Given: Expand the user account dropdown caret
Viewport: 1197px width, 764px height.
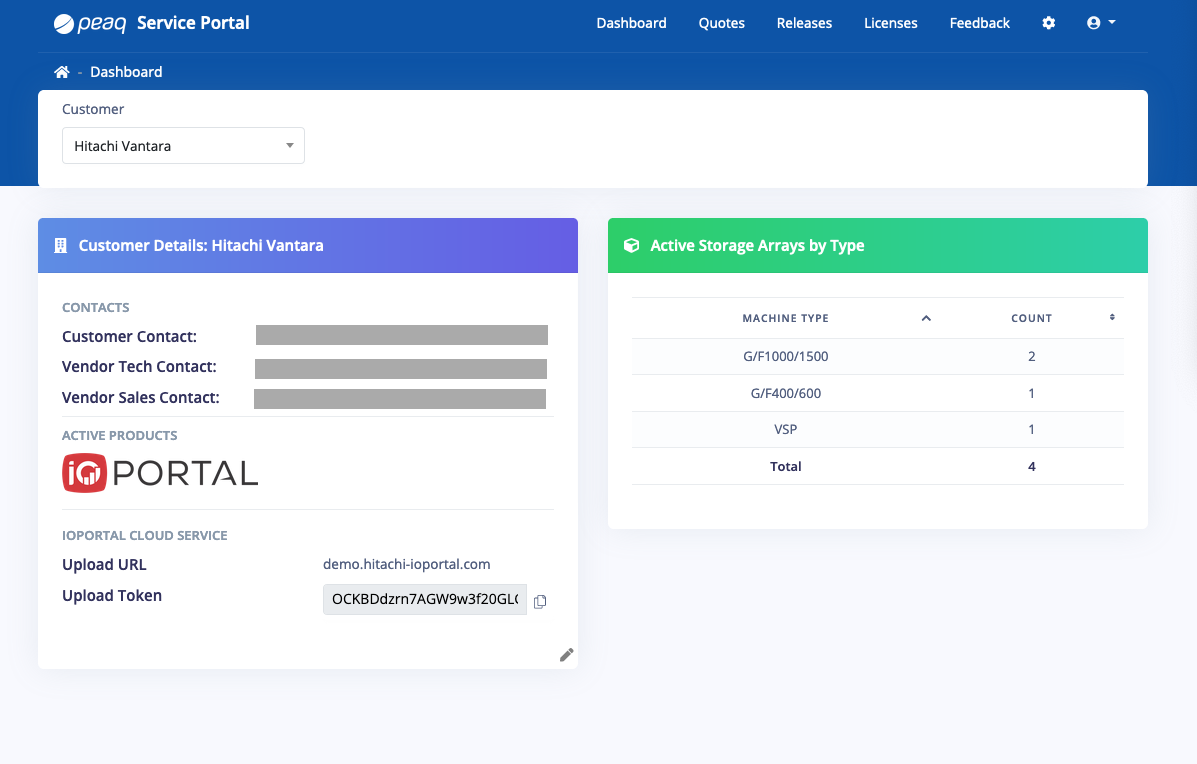Looking at the screenshot, I should tap(1113, 22).
